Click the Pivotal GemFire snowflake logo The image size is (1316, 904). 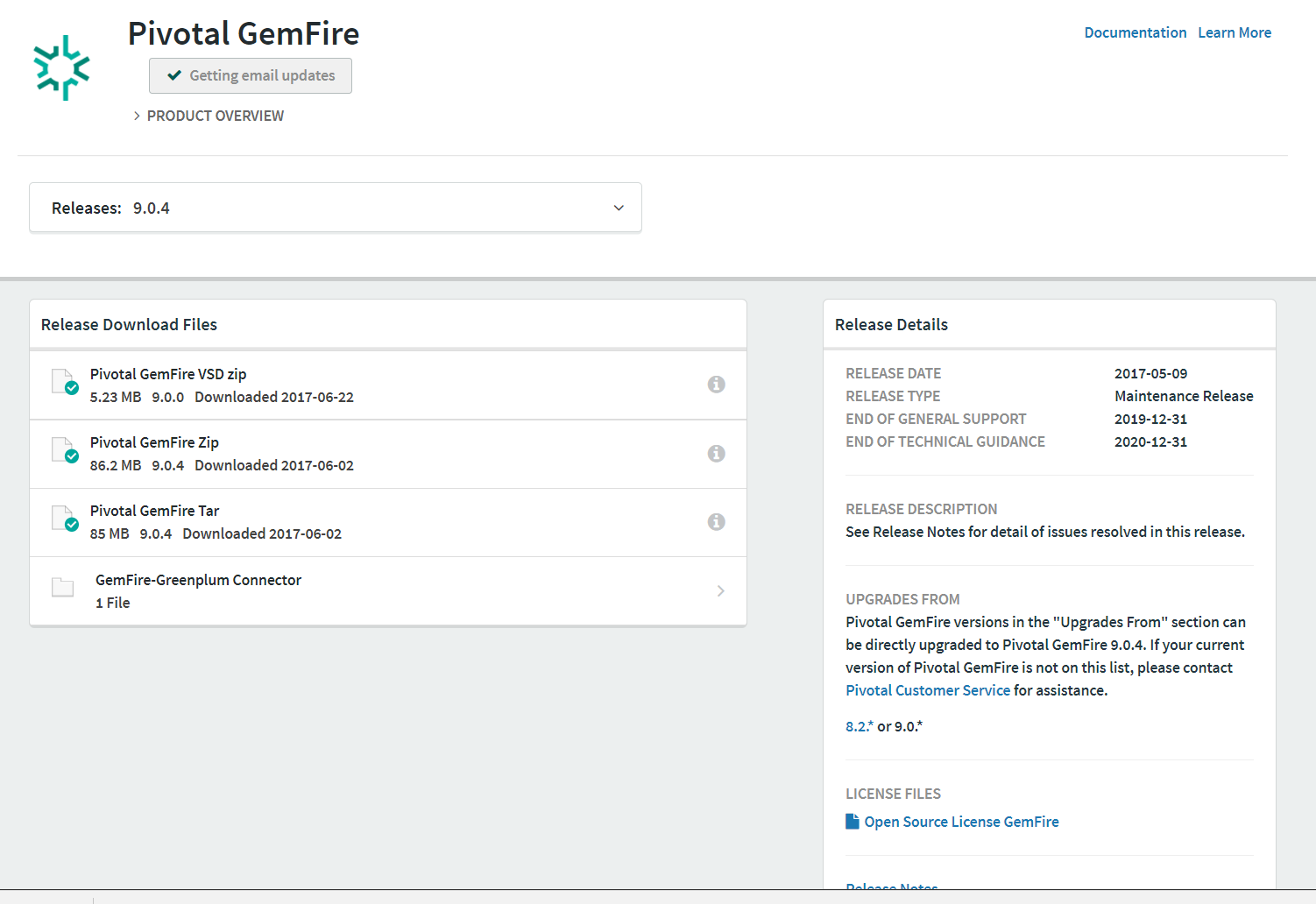[x=61, y=67]
